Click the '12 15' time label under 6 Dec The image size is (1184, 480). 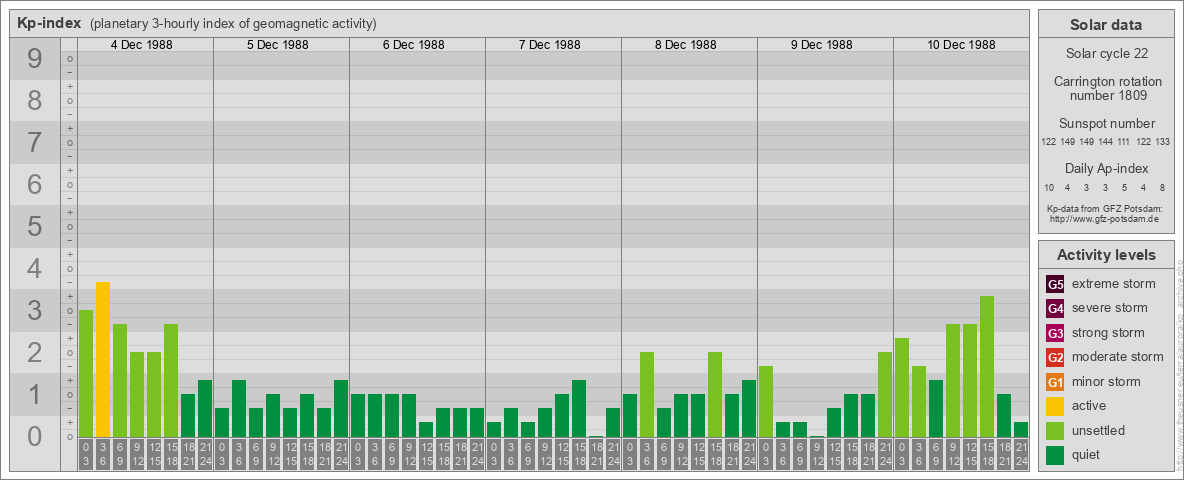[x=426, y=454]
